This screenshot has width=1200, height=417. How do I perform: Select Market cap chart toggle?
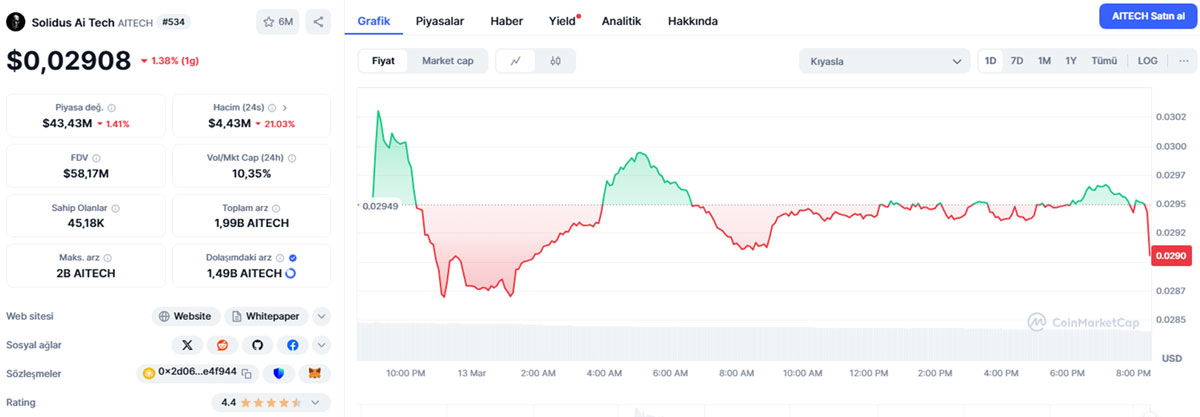tap(447, 61)
